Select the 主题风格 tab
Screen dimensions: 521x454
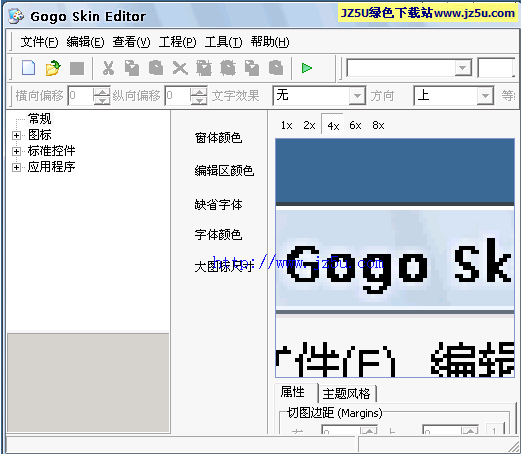(347, 394)
